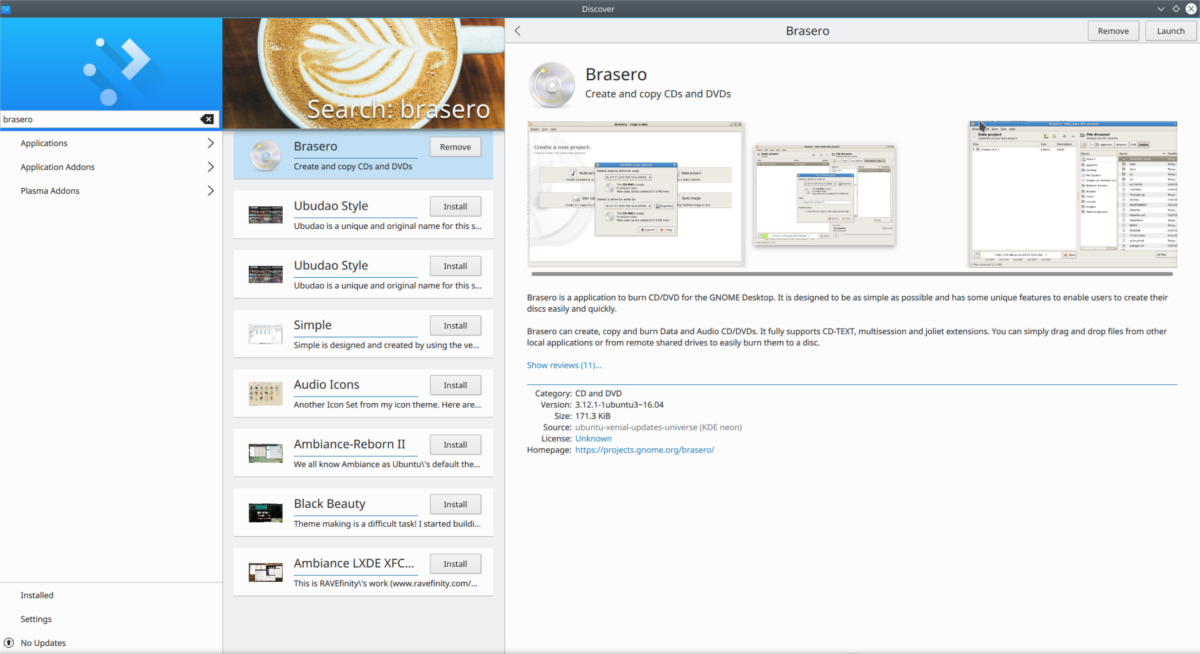Click the No Updates status icon
Image resolution: width=1200 pixels, height=654 pixels.
(9, 643)
